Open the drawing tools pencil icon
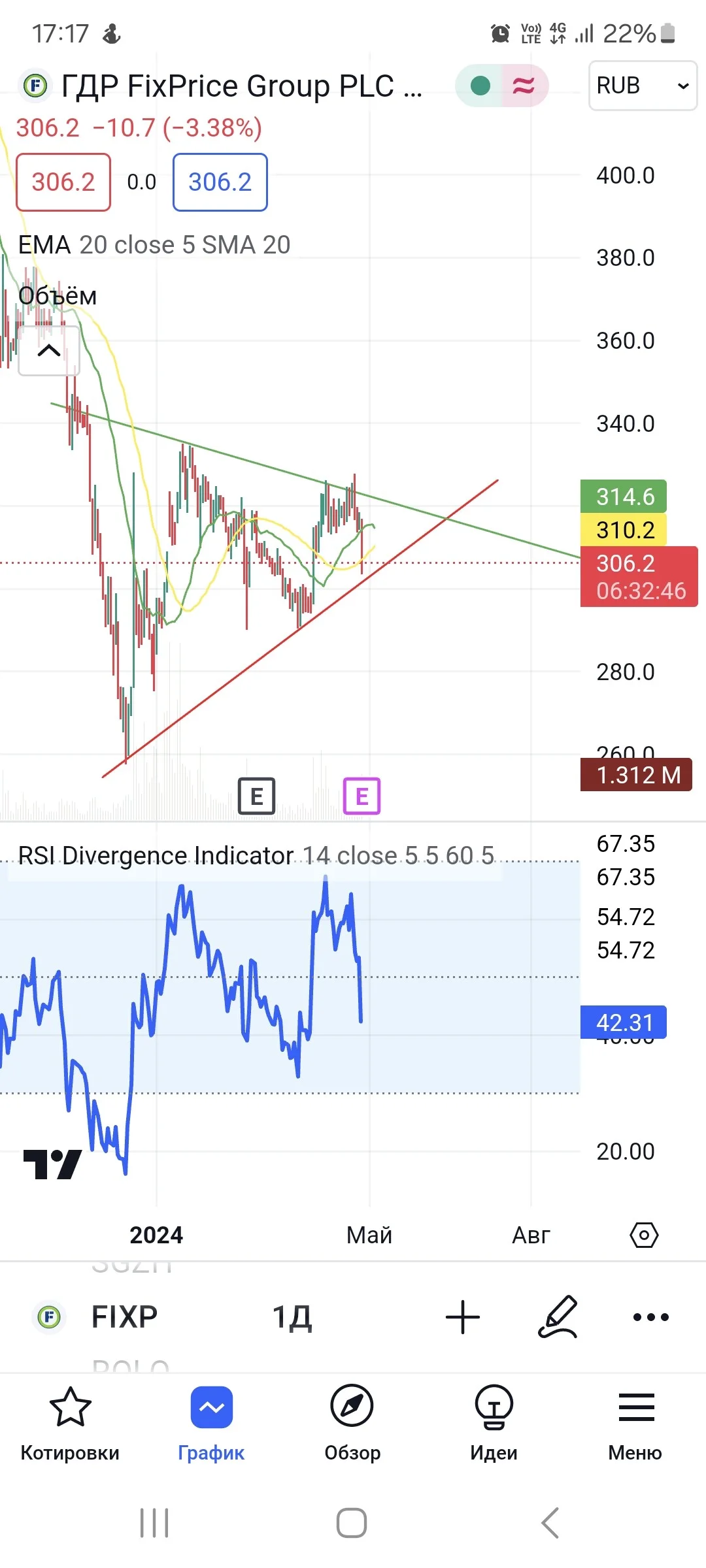 point(558,1316)
